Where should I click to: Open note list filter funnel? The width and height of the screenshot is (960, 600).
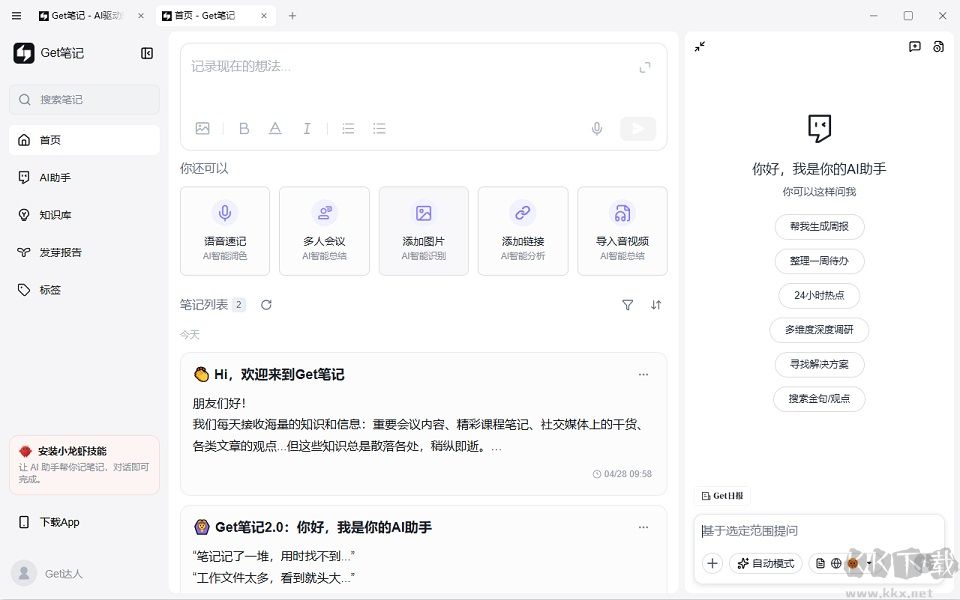[x=628, y=305]
